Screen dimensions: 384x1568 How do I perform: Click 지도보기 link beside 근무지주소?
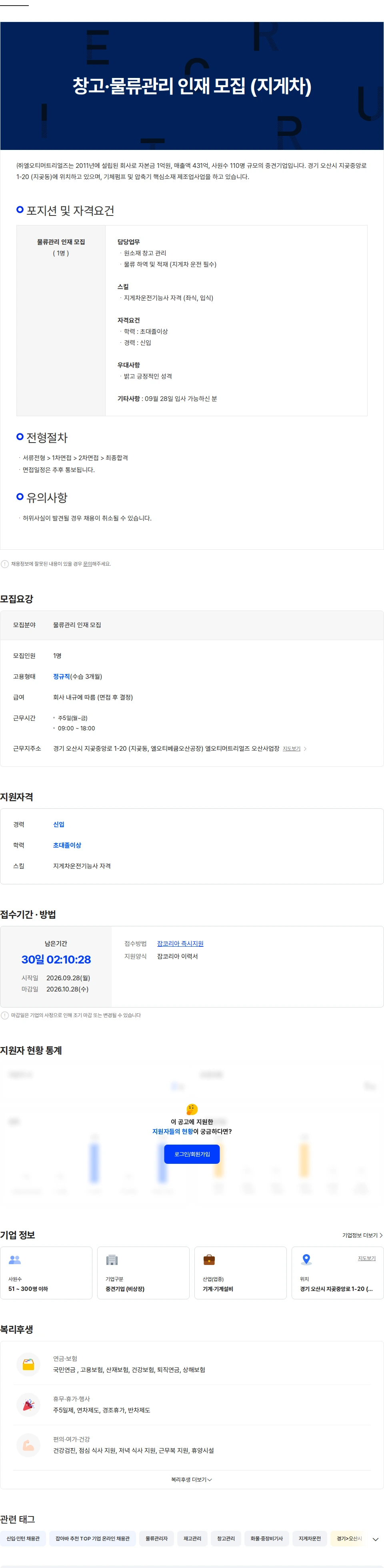point(292,749)
